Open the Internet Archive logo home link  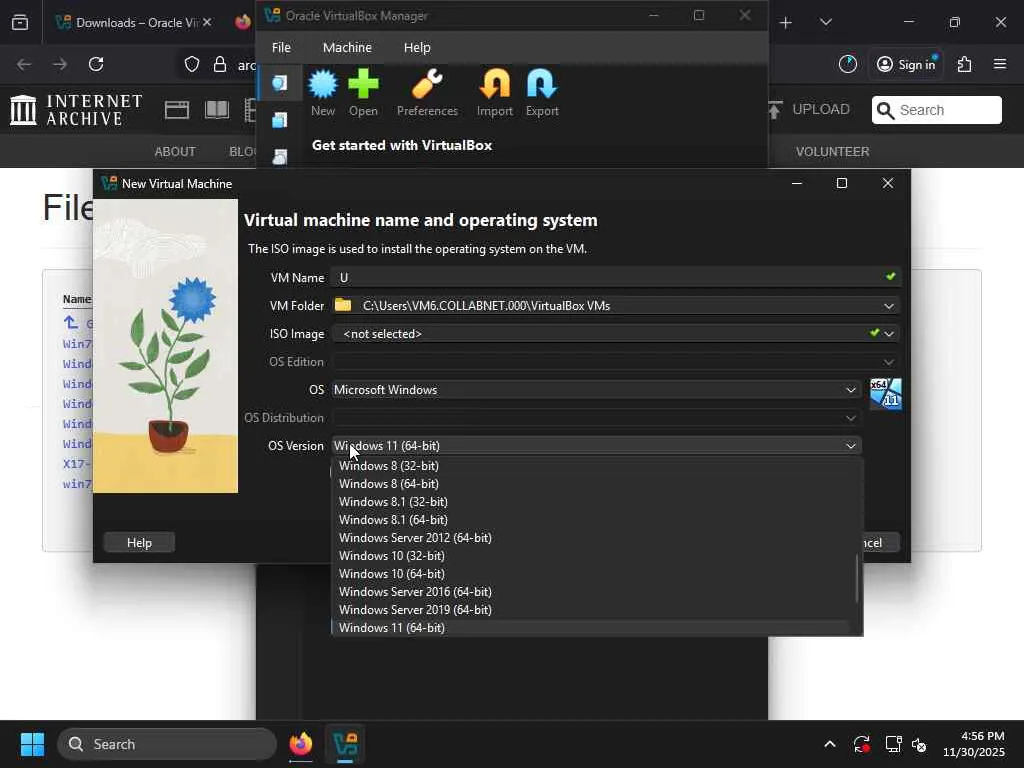(76, 110)
